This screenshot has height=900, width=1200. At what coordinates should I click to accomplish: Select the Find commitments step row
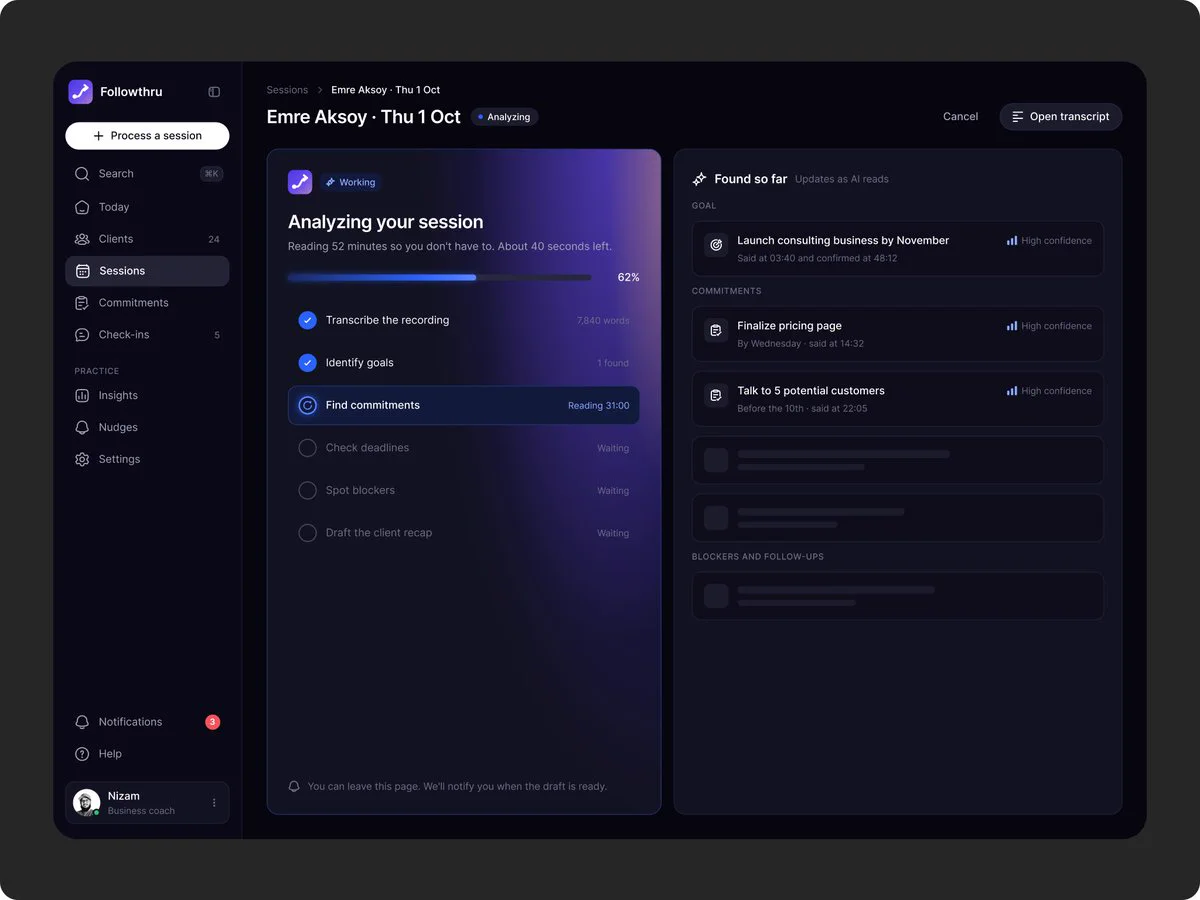click(464, 405)
